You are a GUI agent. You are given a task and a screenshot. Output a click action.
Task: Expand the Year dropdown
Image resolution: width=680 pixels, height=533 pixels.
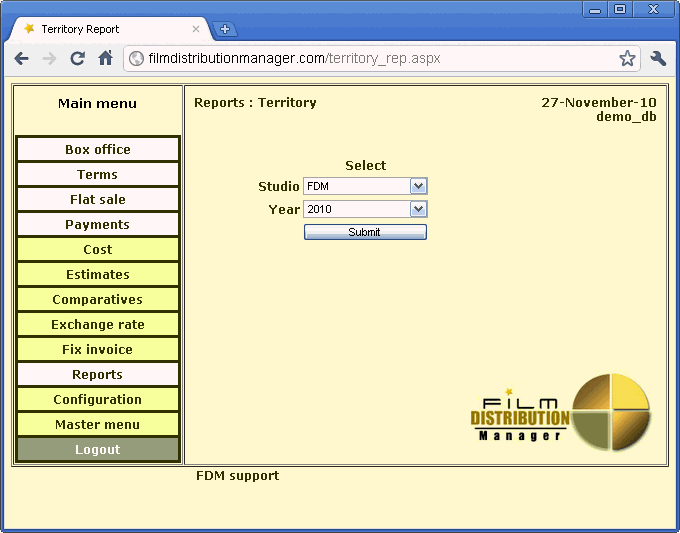point(418,209)
